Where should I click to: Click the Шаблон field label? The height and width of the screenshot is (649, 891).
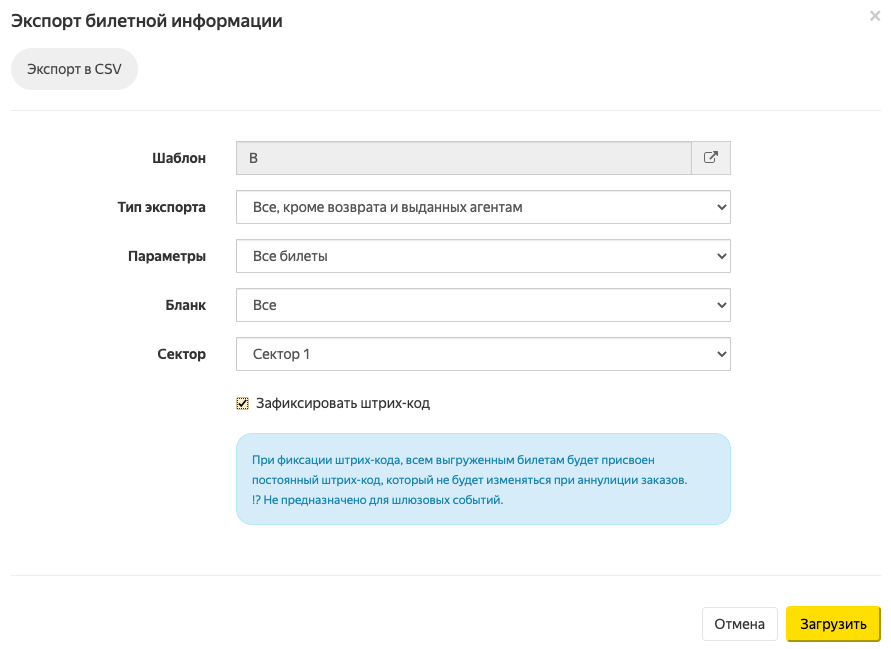[179, 158]
